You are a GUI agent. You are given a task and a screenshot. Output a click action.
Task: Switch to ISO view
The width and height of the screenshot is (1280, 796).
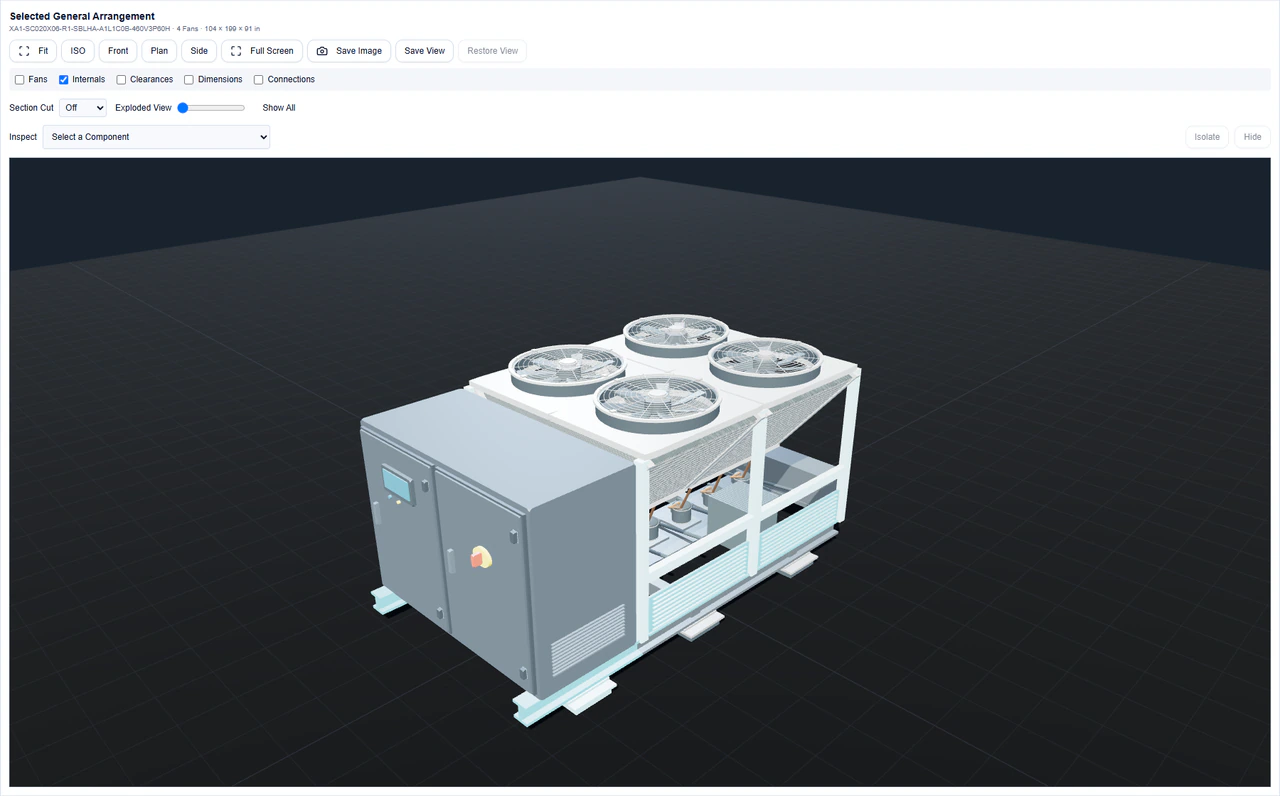point(78,51)
